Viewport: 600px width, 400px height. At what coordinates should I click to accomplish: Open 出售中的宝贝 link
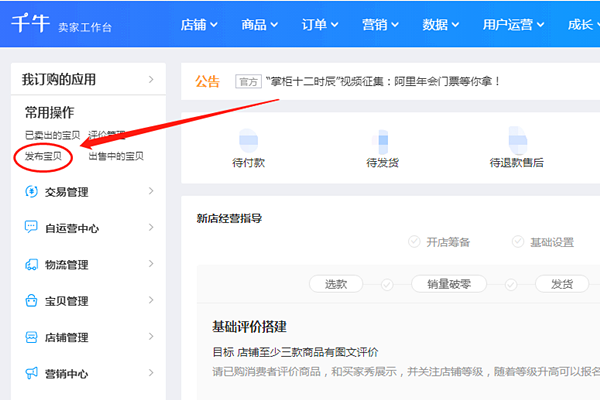tap(116, 156)
